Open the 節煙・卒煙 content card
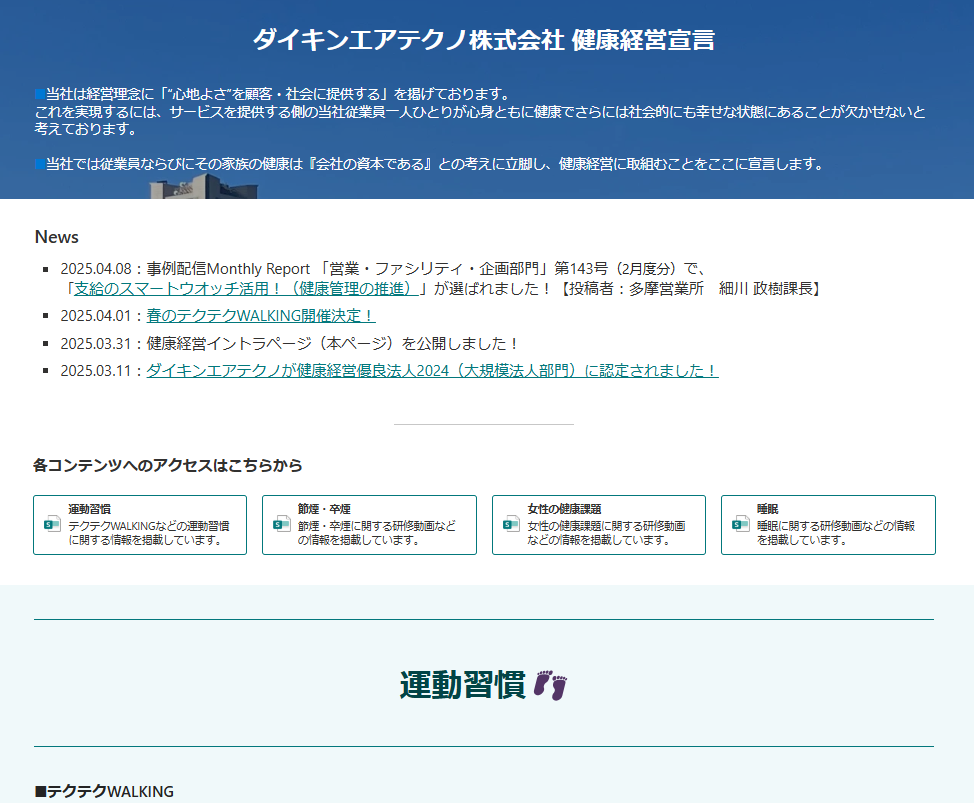 370,525
